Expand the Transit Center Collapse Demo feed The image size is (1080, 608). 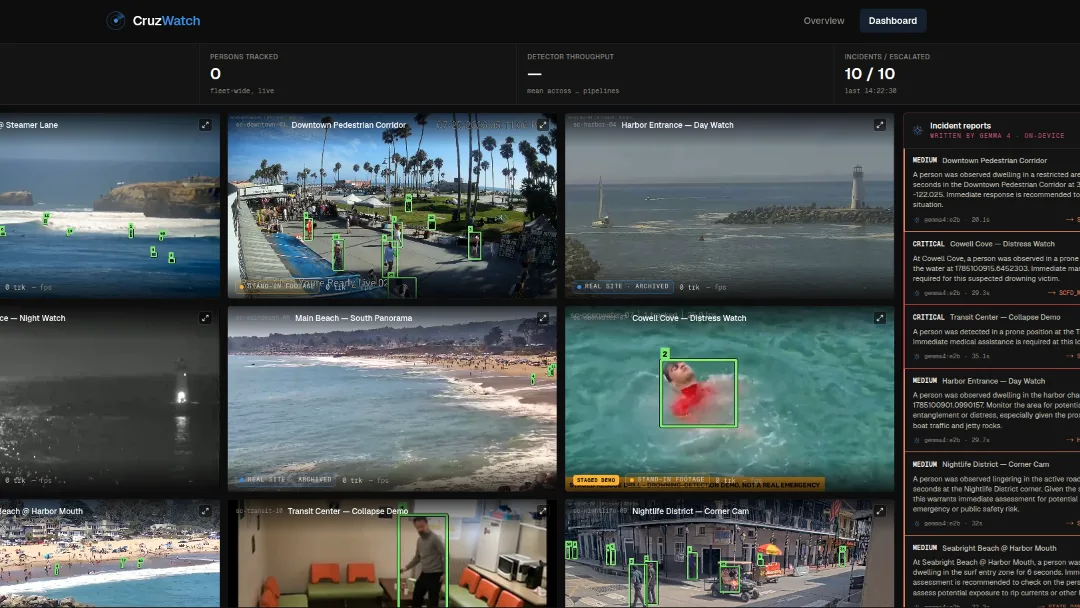[x=543, y=511]
